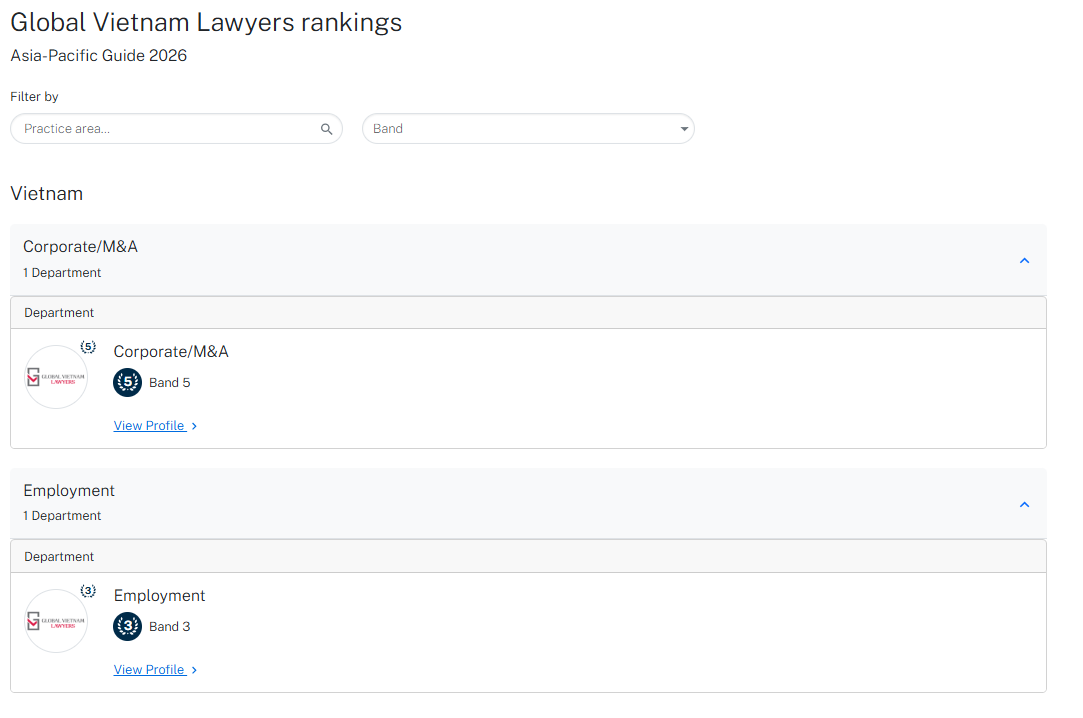Select the Corporate/M&A section header title
The image size is (1083, 718).
[80, 246]
